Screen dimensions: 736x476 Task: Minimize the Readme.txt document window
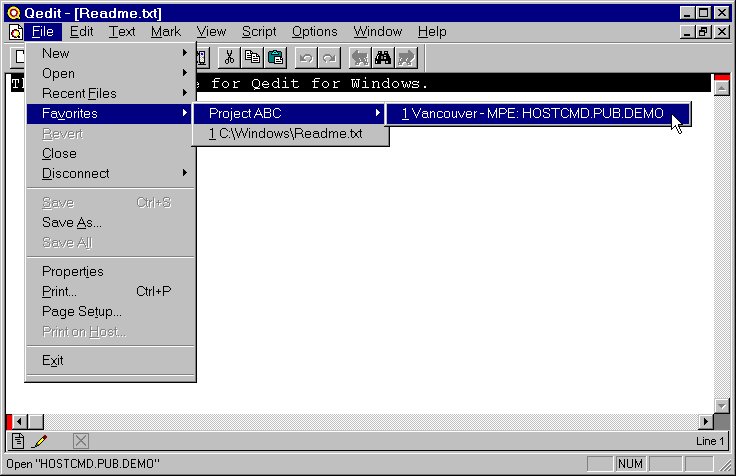click(688, 32)
